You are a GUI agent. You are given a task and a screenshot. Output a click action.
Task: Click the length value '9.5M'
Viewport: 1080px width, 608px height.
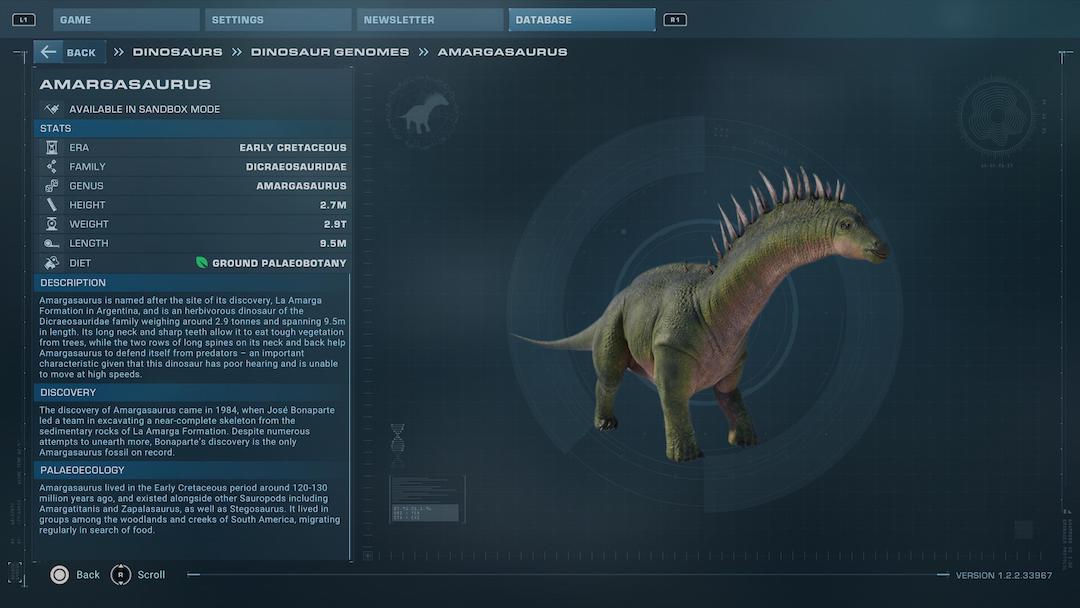point(333,243)
